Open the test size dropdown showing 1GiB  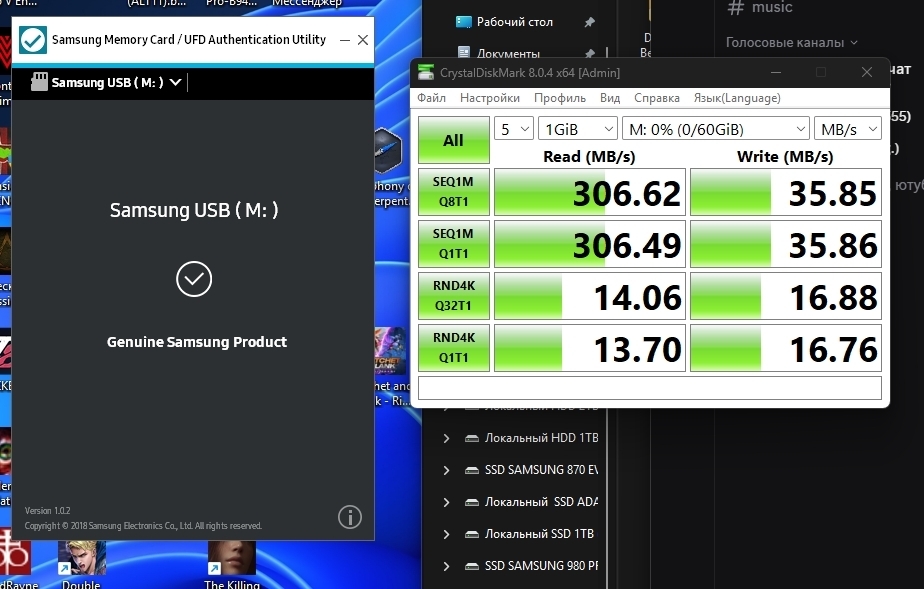point(578,128)
